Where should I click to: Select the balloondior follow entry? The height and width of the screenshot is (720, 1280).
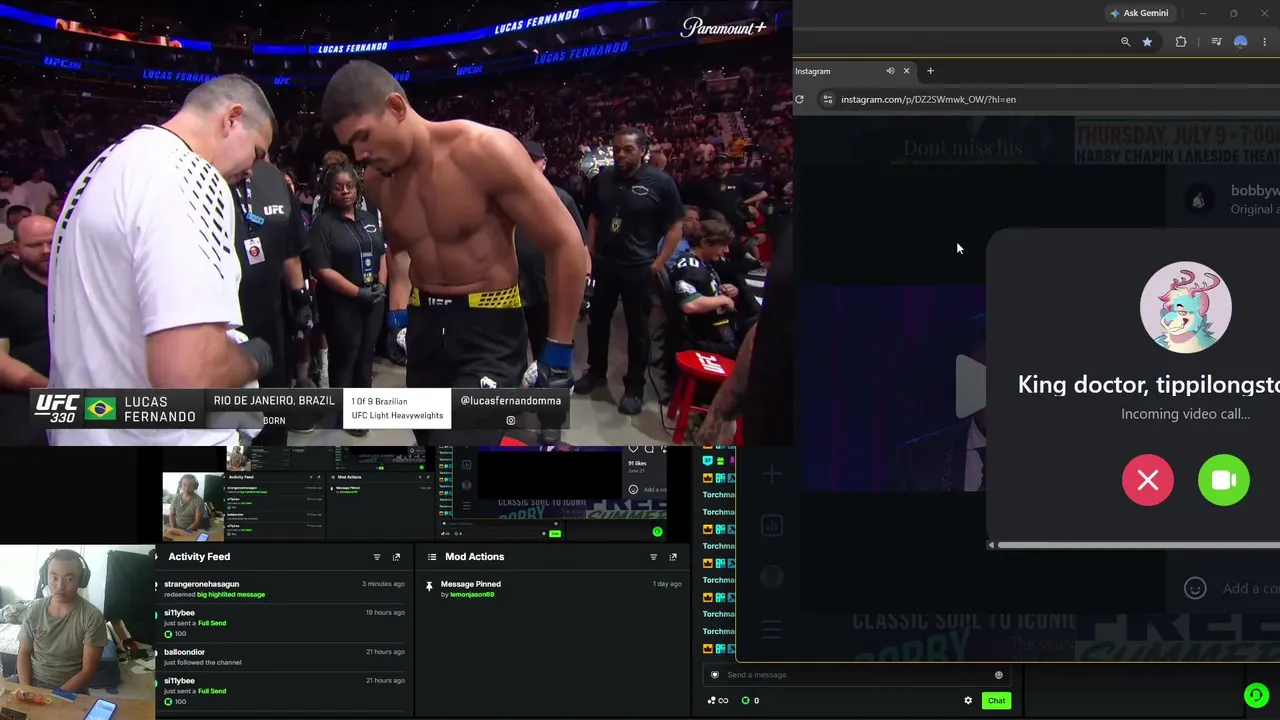[280, 657]
